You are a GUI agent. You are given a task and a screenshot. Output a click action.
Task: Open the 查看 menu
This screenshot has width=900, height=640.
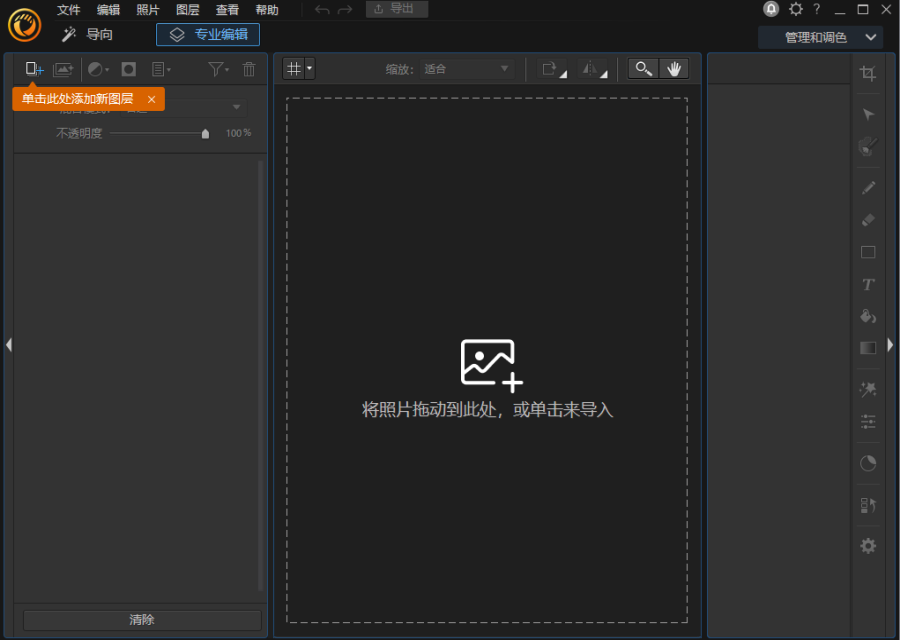(227, 10)
